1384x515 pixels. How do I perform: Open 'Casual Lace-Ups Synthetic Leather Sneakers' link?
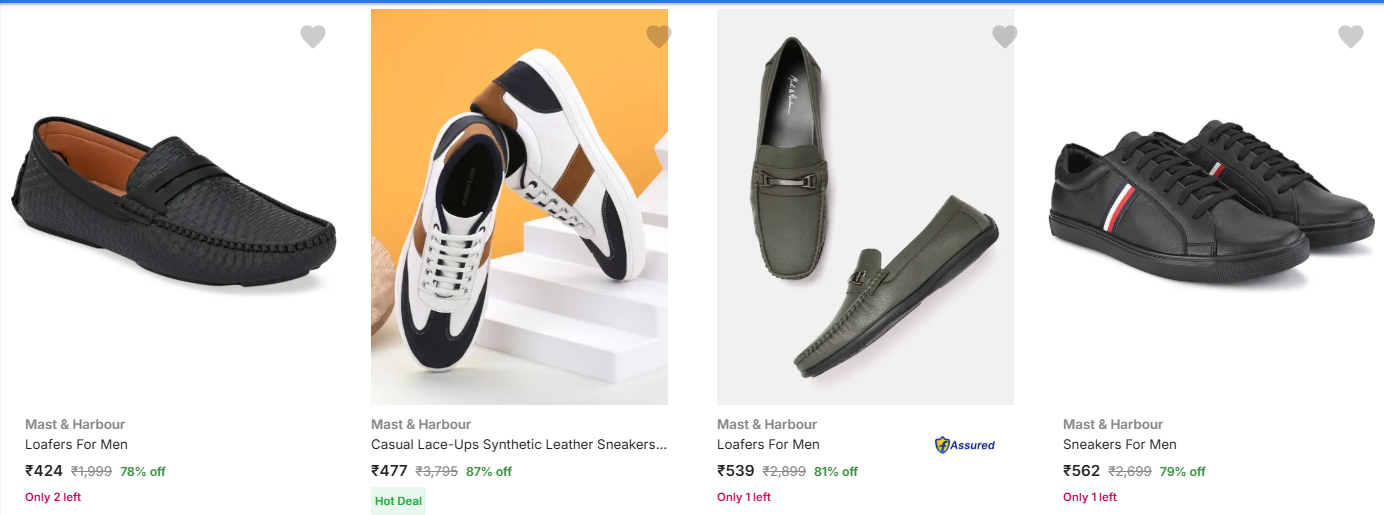(x=518, y=444)
